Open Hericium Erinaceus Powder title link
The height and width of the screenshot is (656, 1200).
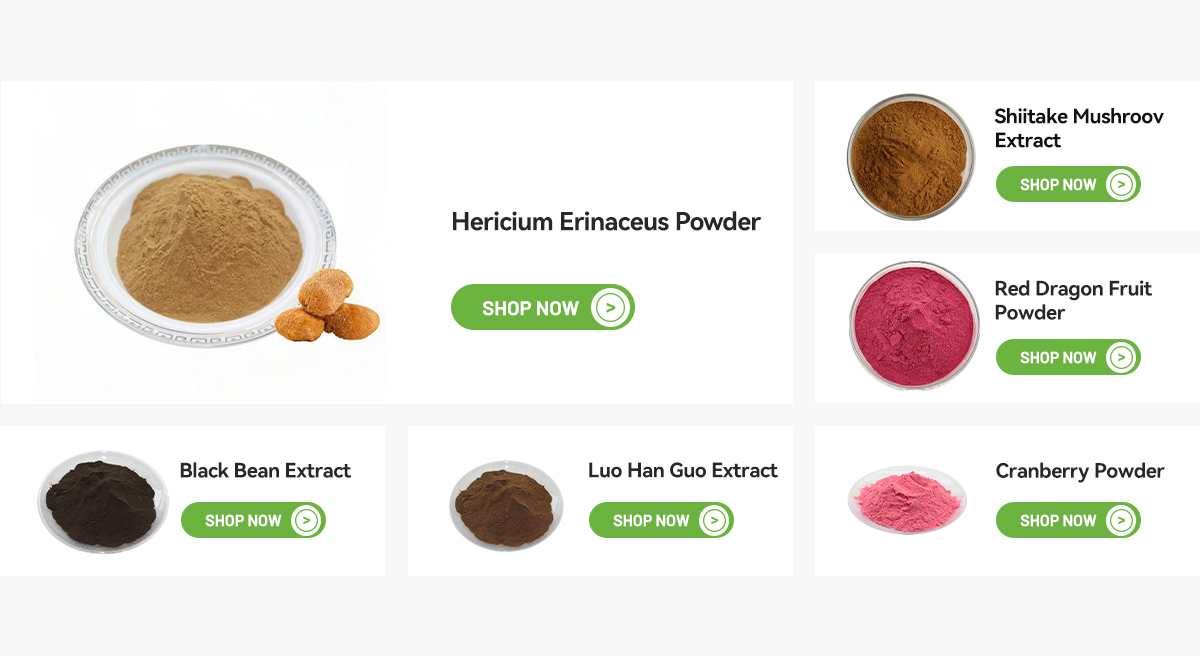606,221
